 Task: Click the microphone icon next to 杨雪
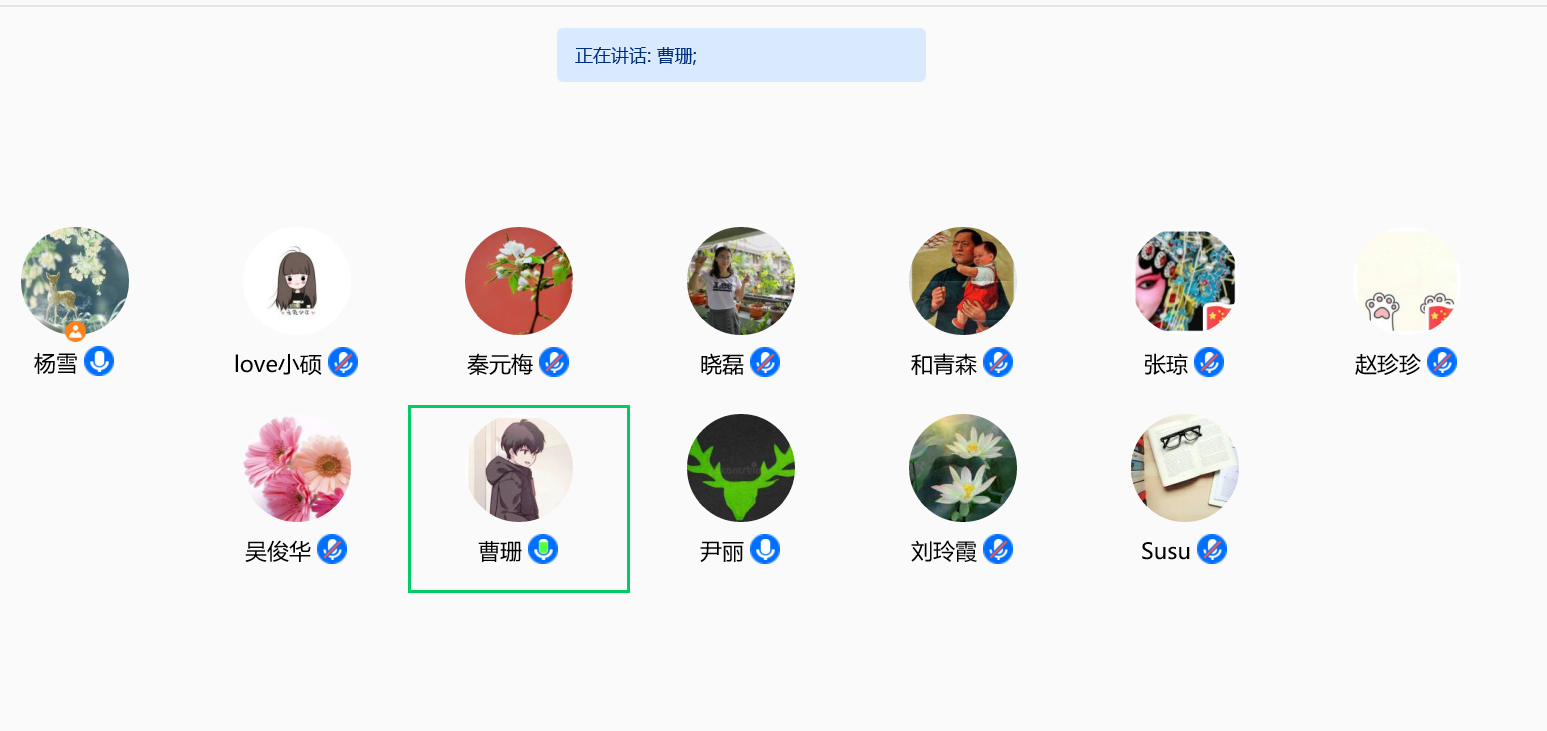click(99, 361)
